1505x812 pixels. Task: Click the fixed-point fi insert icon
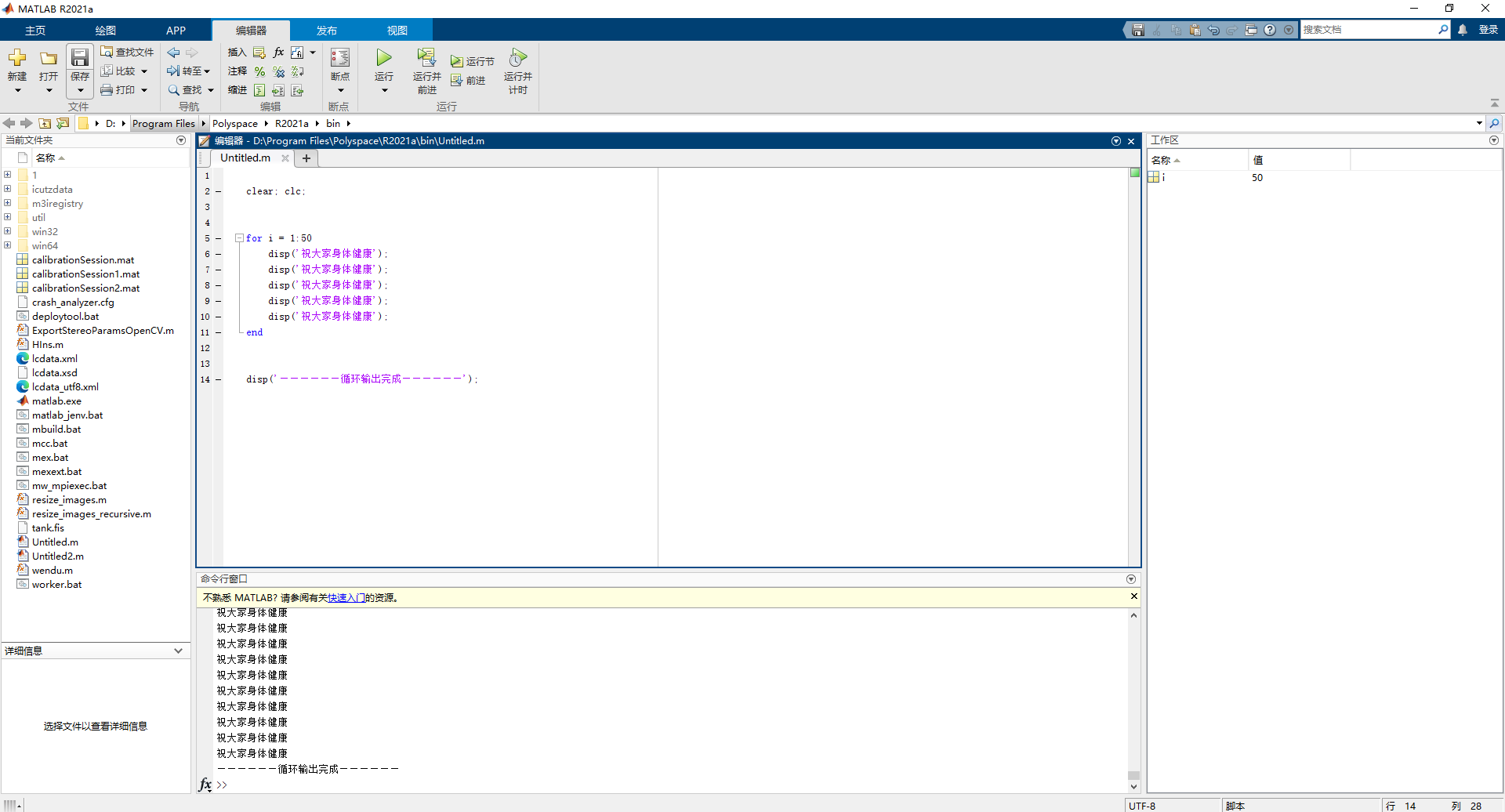[x=297, y=53]
